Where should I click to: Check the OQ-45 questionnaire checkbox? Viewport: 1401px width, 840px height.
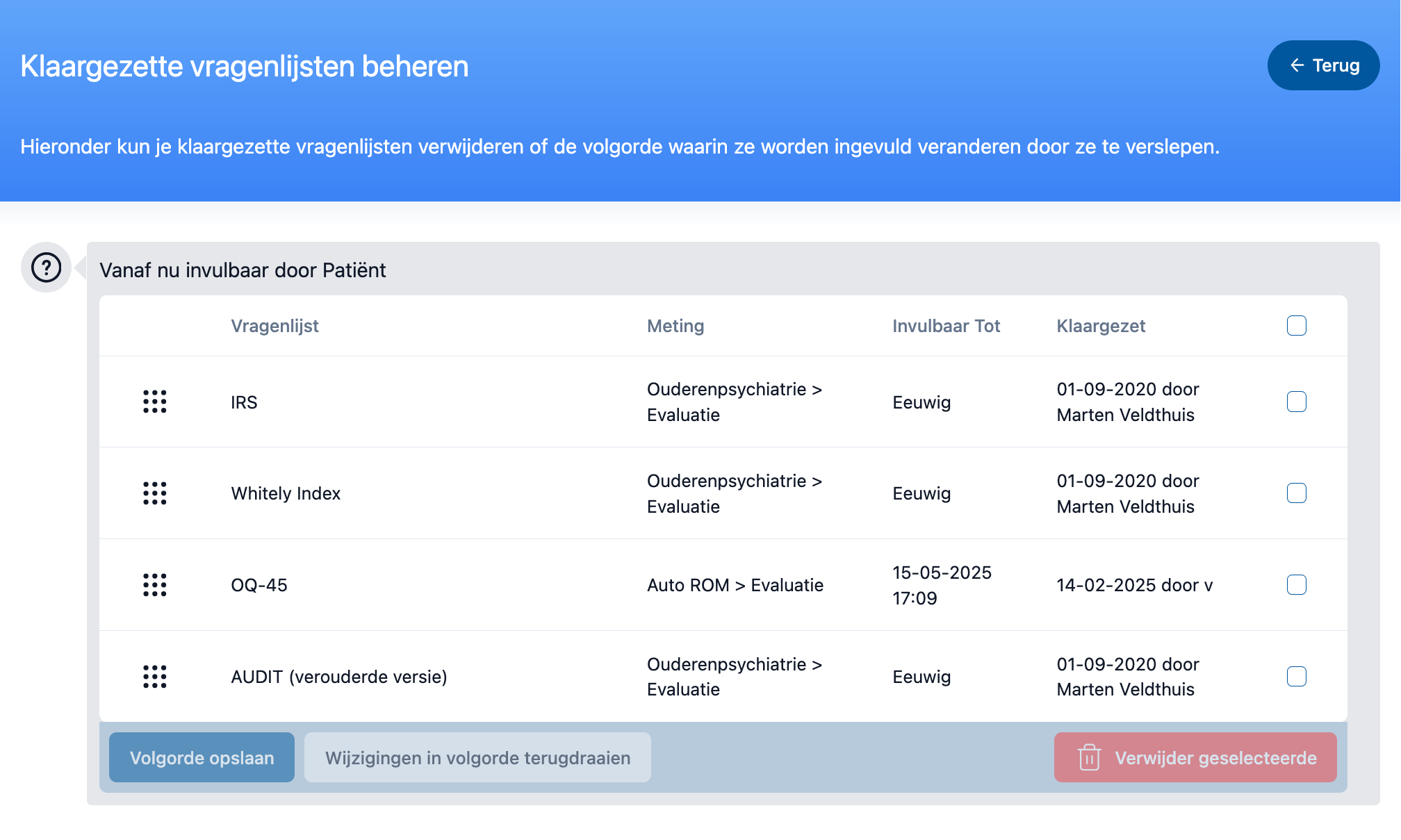1296,585
